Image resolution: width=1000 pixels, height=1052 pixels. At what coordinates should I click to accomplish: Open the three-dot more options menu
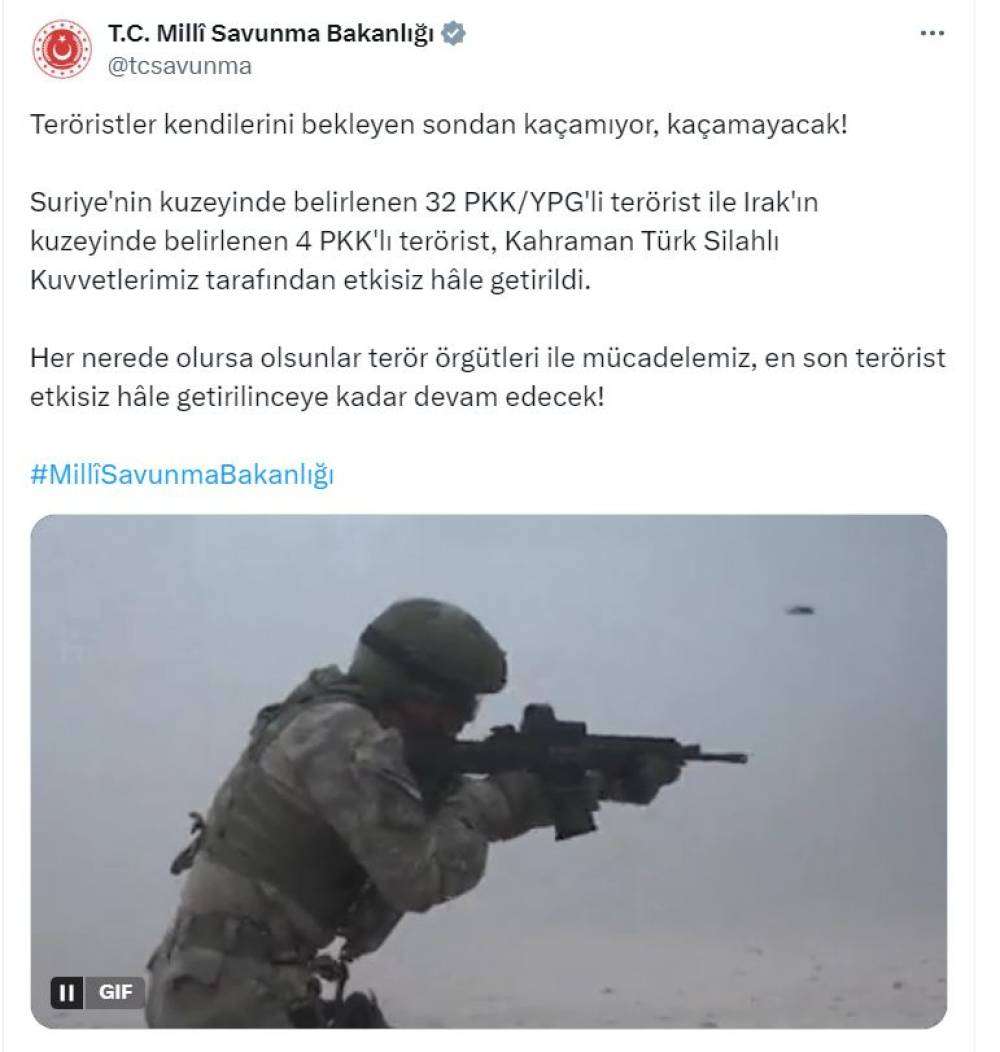coord(932,34)
